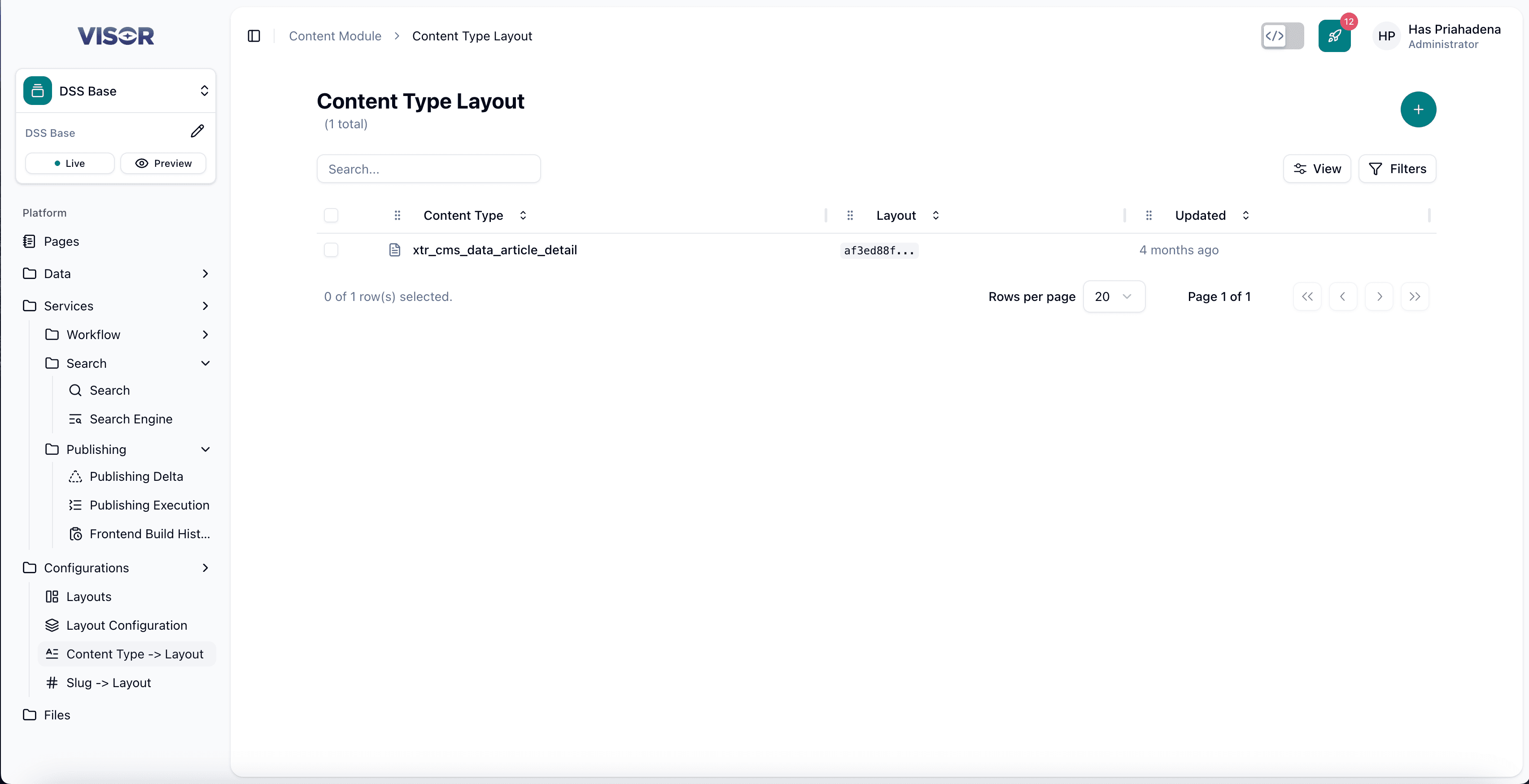Open Slug -> Layout page

tap(127, 683)
